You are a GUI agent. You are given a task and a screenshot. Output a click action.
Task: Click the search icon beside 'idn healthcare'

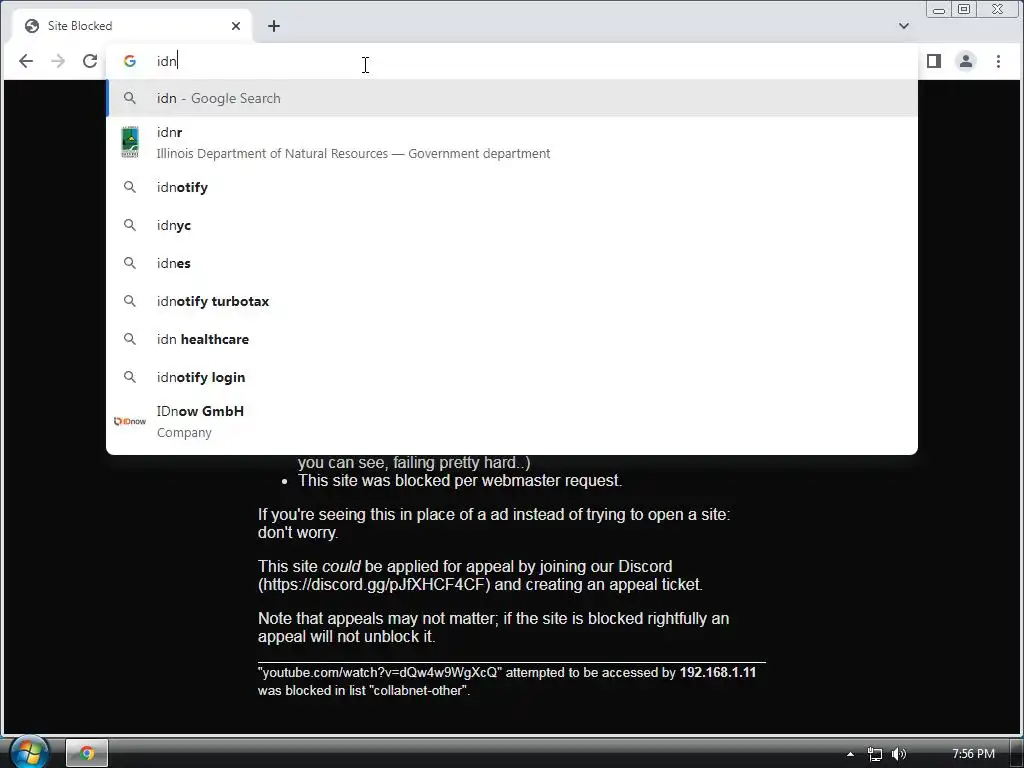tap(130, 338)
